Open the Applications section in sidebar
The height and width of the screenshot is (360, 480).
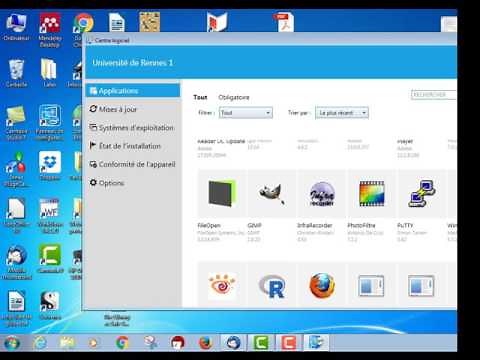coord(133,91)
